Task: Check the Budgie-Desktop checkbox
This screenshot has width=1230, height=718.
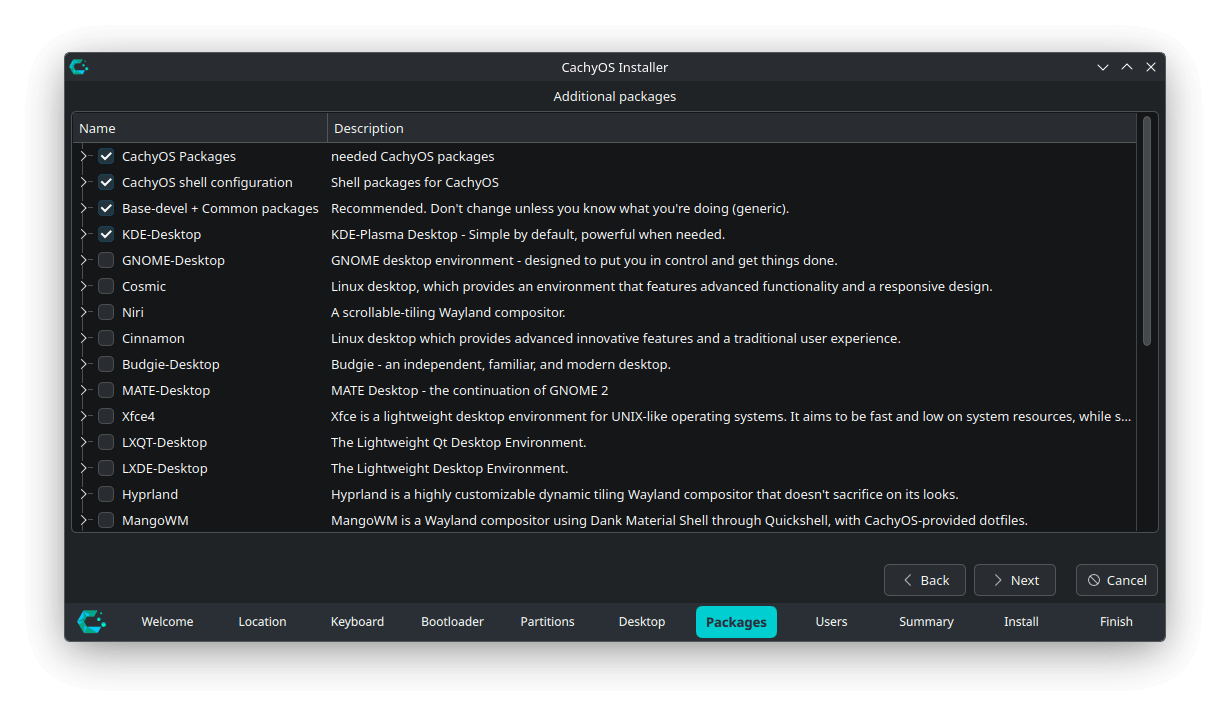Action: pos(106,364)
